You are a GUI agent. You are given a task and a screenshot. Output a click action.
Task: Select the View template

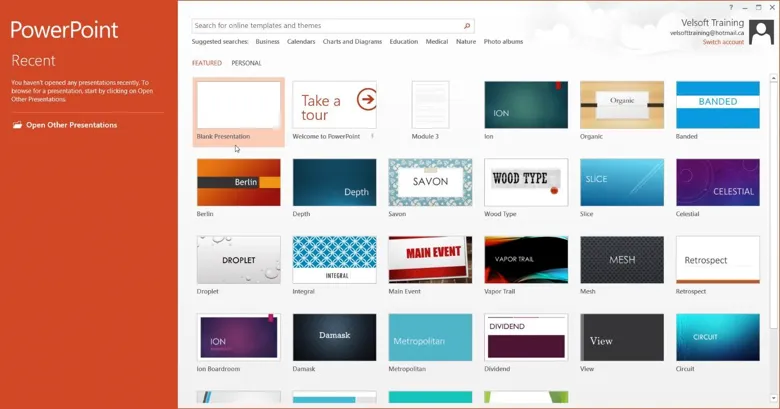[x=622, y=337]
